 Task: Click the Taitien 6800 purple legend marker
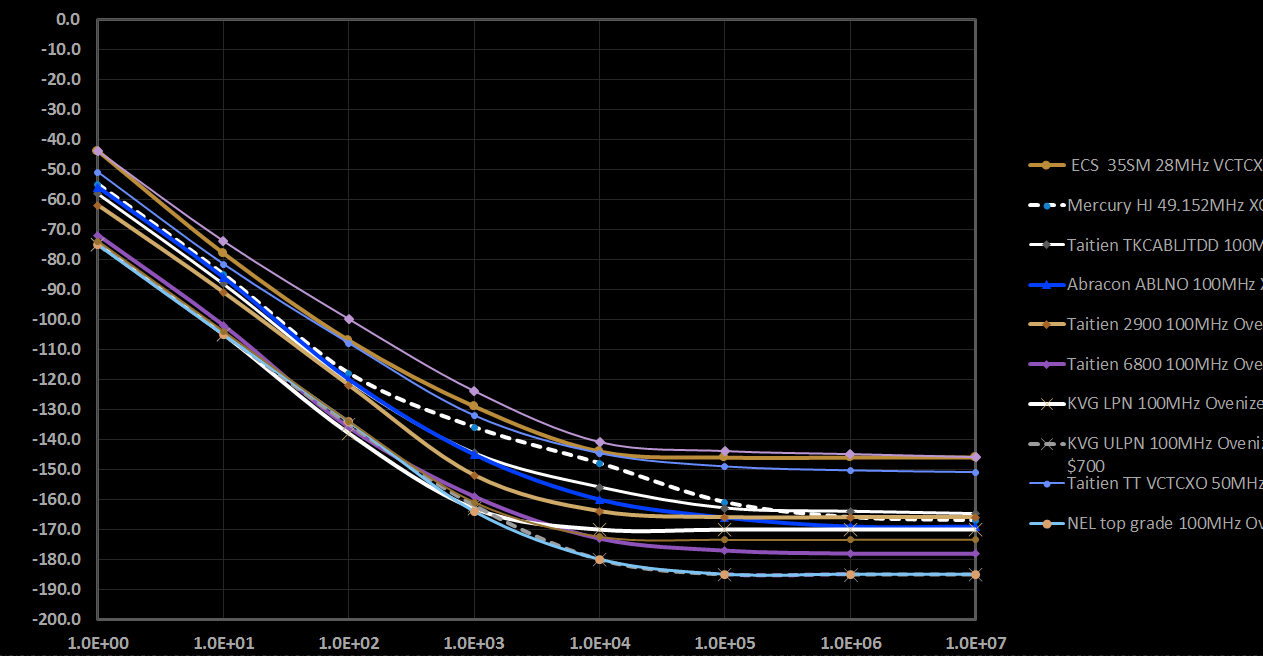tap(1046, 364)
